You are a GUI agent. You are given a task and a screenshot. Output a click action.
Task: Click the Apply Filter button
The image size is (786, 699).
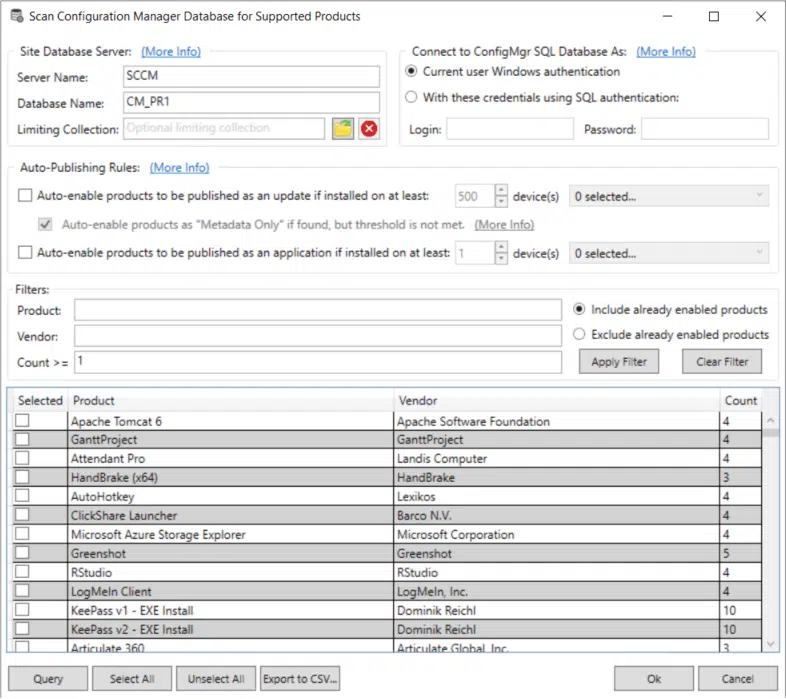point(619,362)
